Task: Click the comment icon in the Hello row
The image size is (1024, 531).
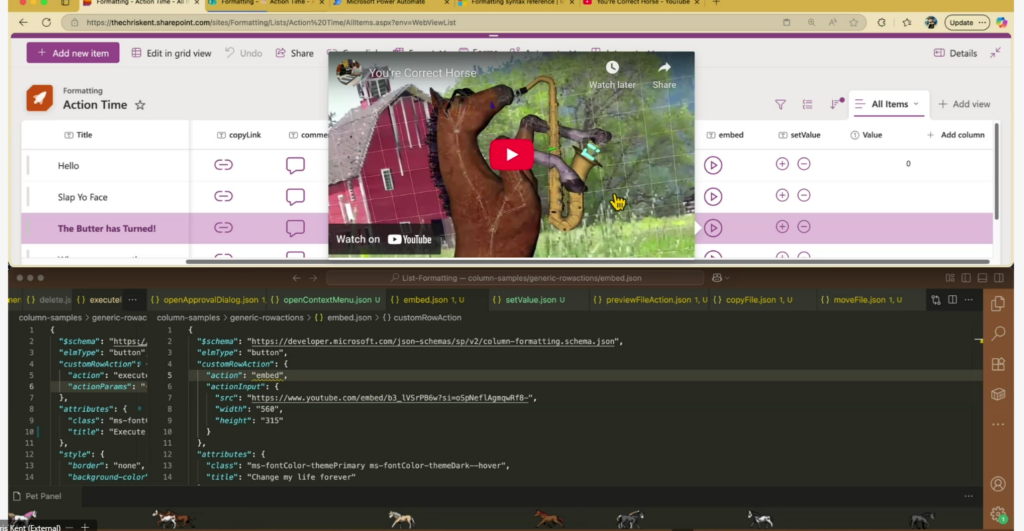Action: [x=295, y=165]
